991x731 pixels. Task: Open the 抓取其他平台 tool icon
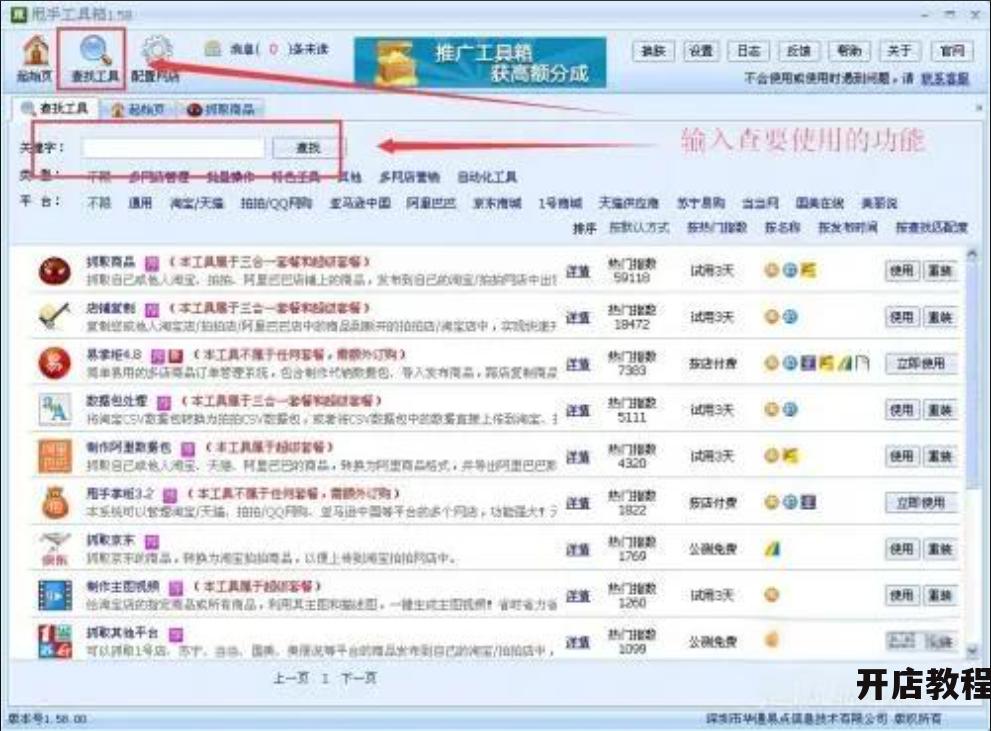(x=54, y=641)
